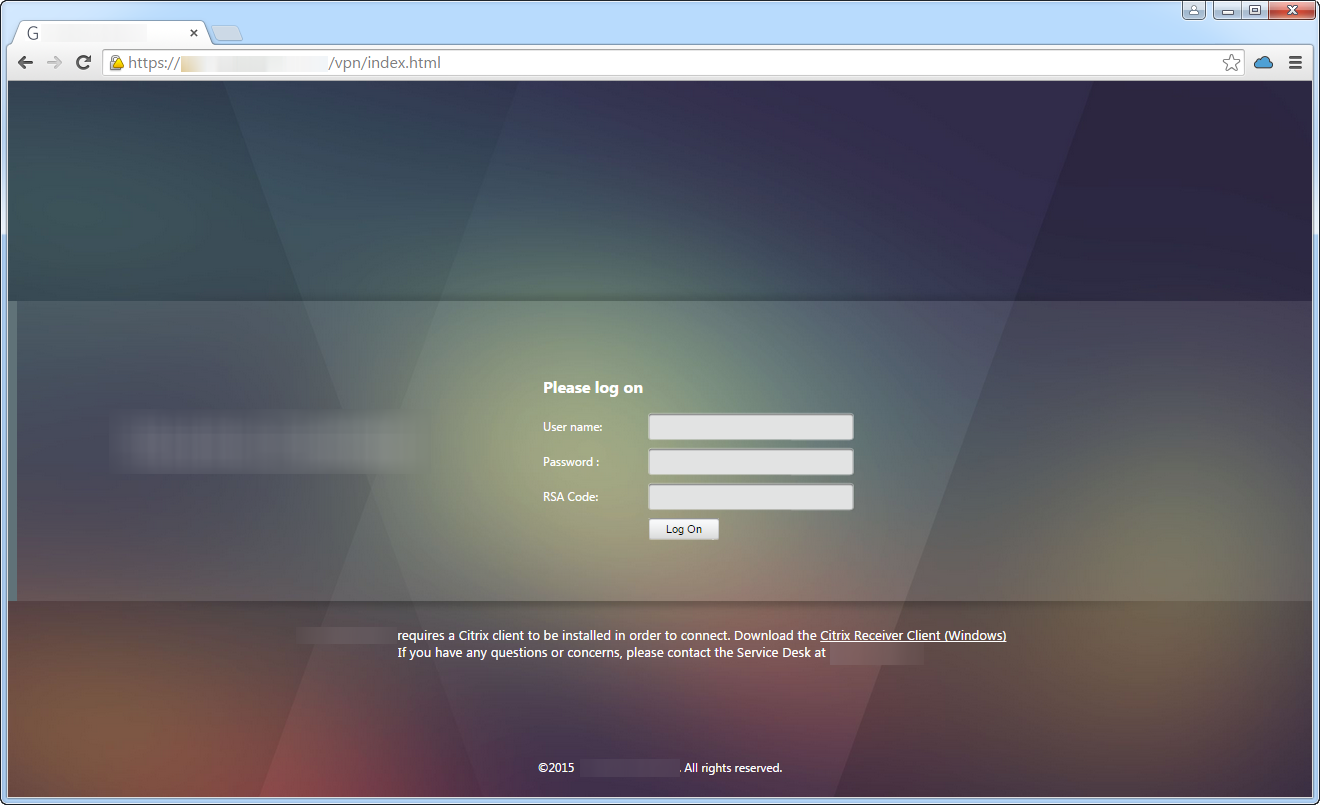Click the profile person icon in title bar

click(x=1193, y=10)
